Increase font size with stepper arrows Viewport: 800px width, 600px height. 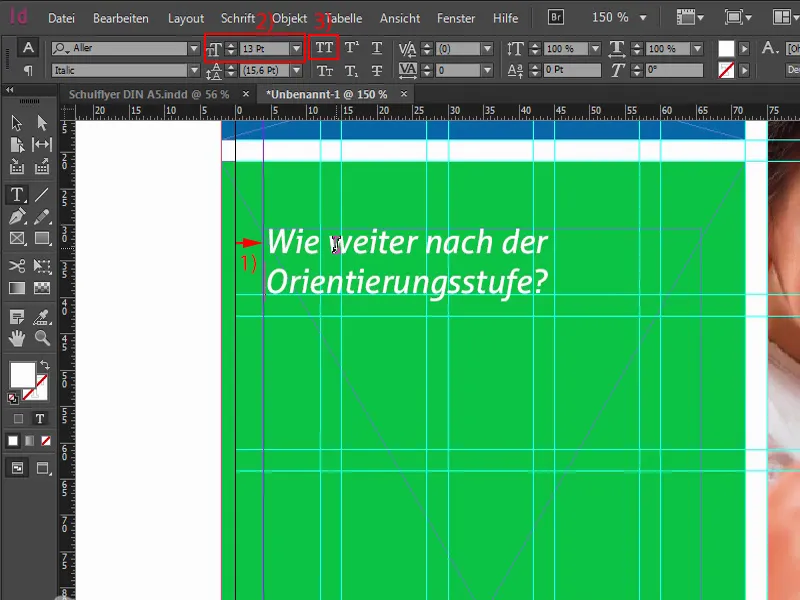click(231, 45)
